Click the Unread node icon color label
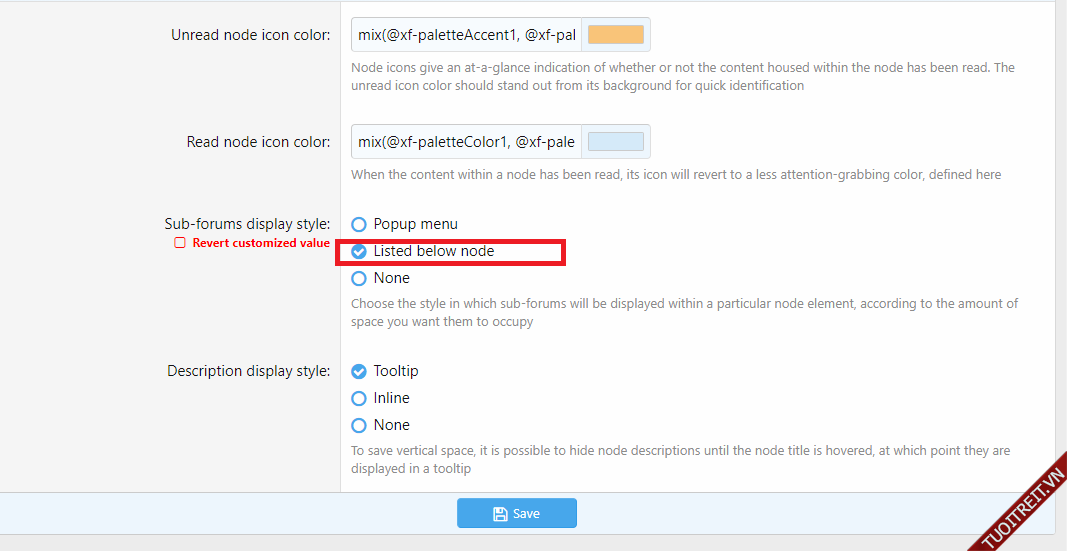The image size is (1067, 551). [250, 35]
